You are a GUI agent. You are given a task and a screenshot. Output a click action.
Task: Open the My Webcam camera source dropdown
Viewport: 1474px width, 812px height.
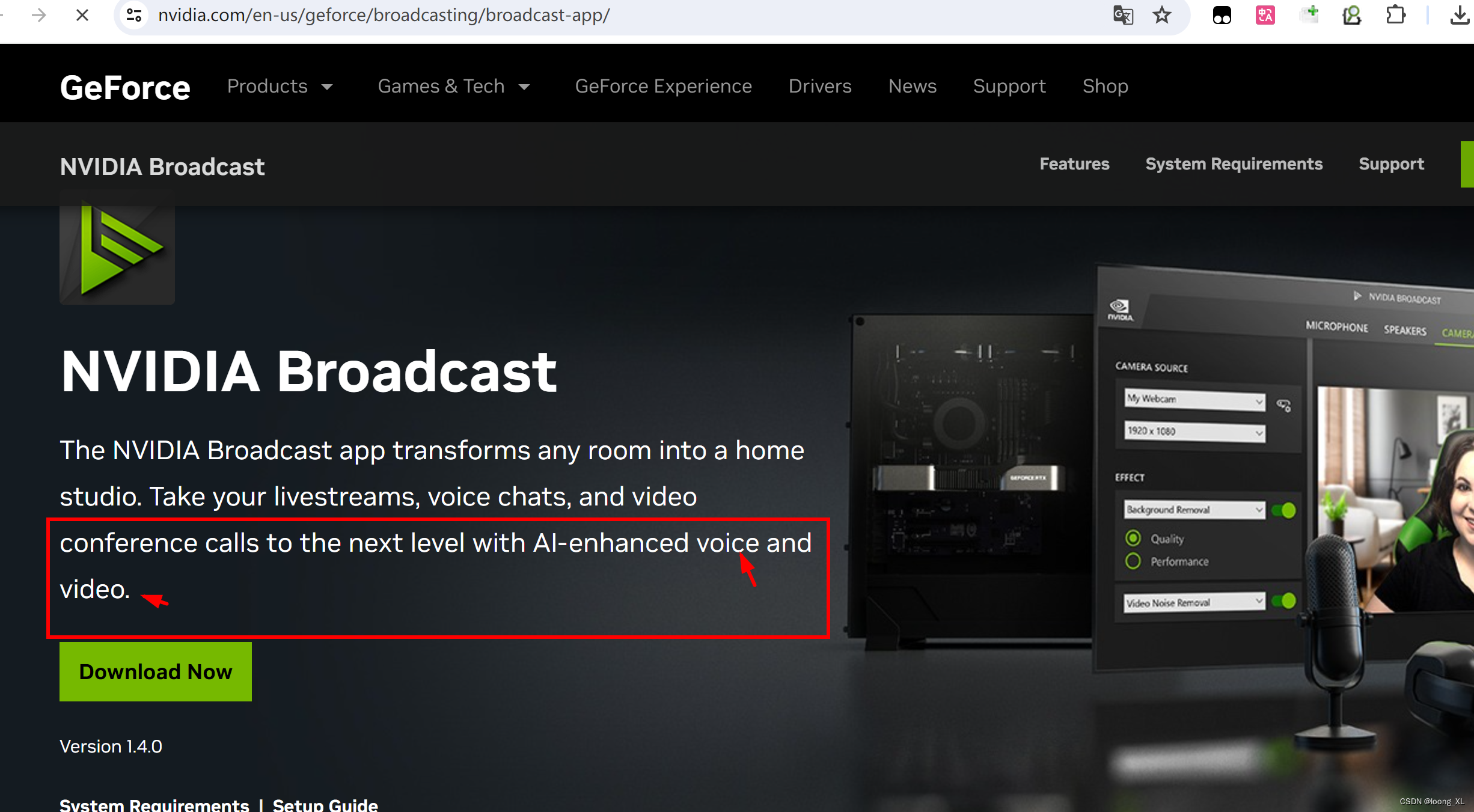pyautogui.click(x=1194, y=400)
